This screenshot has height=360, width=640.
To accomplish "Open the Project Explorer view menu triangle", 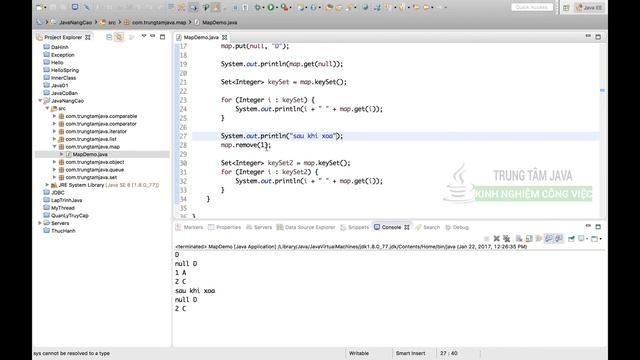I will [144, 36].
